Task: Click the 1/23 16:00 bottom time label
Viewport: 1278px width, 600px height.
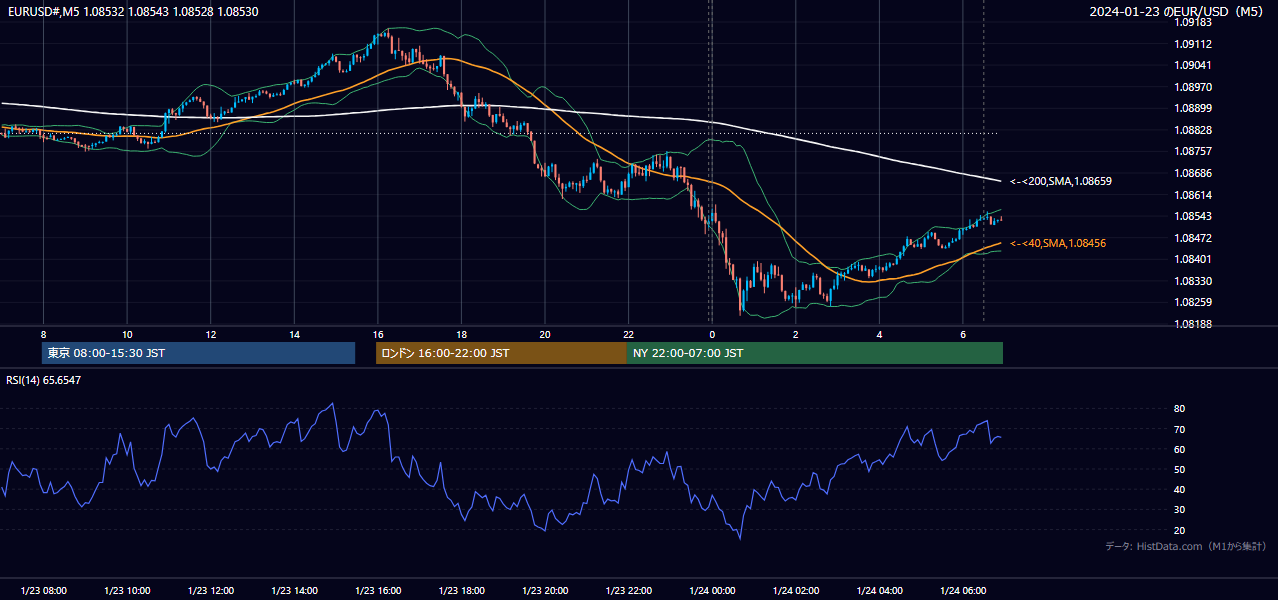Action: 378,591
